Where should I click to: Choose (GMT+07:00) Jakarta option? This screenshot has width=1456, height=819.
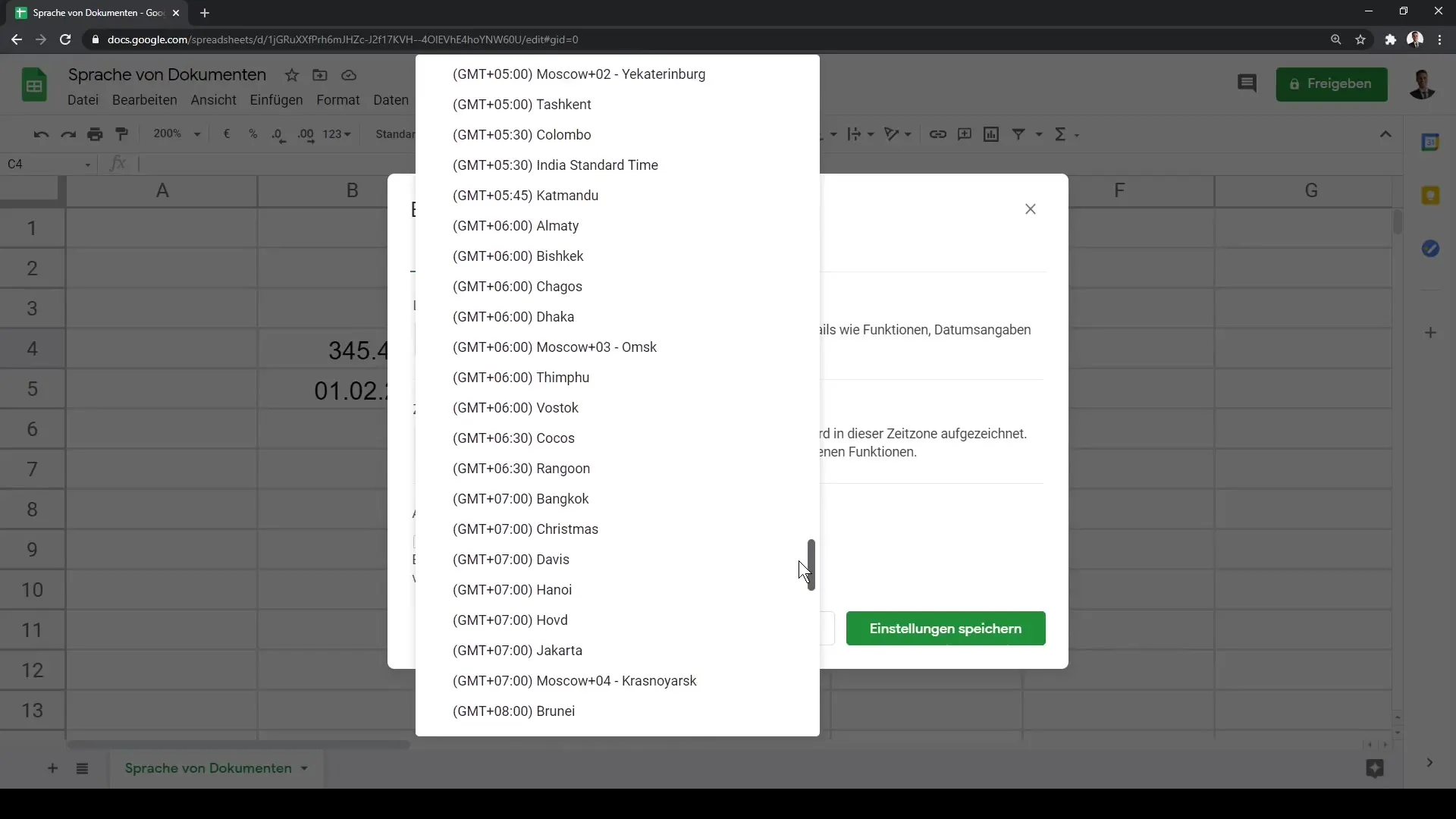click(x=617, y=651)
